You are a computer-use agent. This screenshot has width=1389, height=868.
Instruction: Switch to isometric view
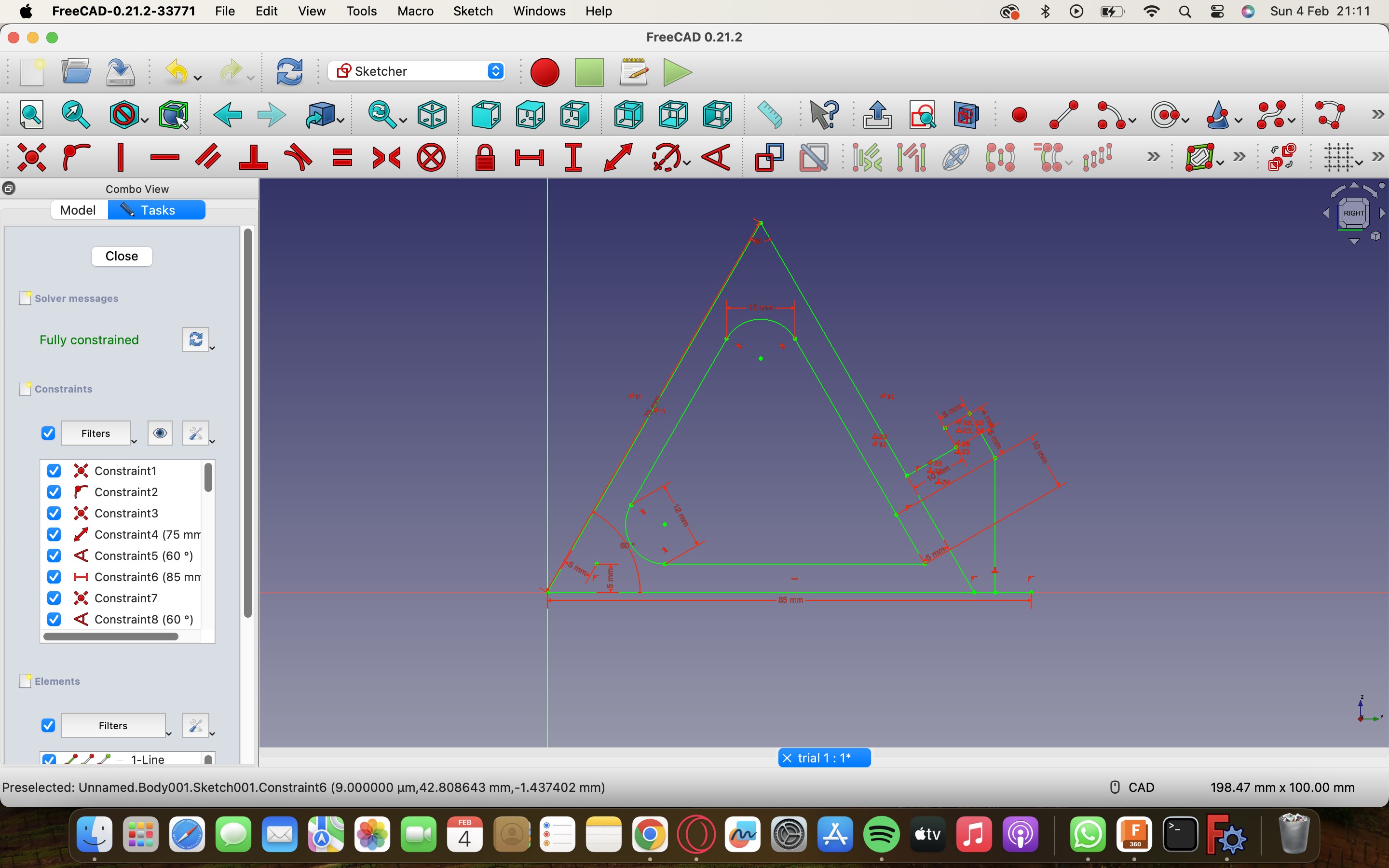pos(432,115)
